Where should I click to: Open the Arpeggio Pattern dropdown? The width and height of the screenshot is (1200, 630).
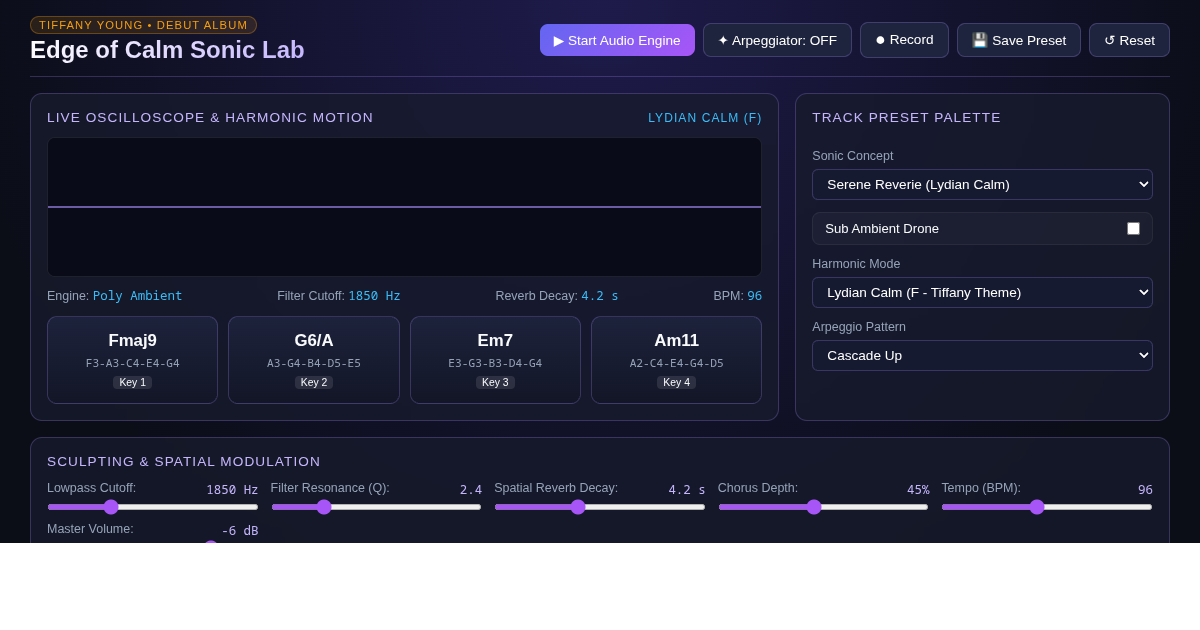pyautogui.click(x=982, y=355)
